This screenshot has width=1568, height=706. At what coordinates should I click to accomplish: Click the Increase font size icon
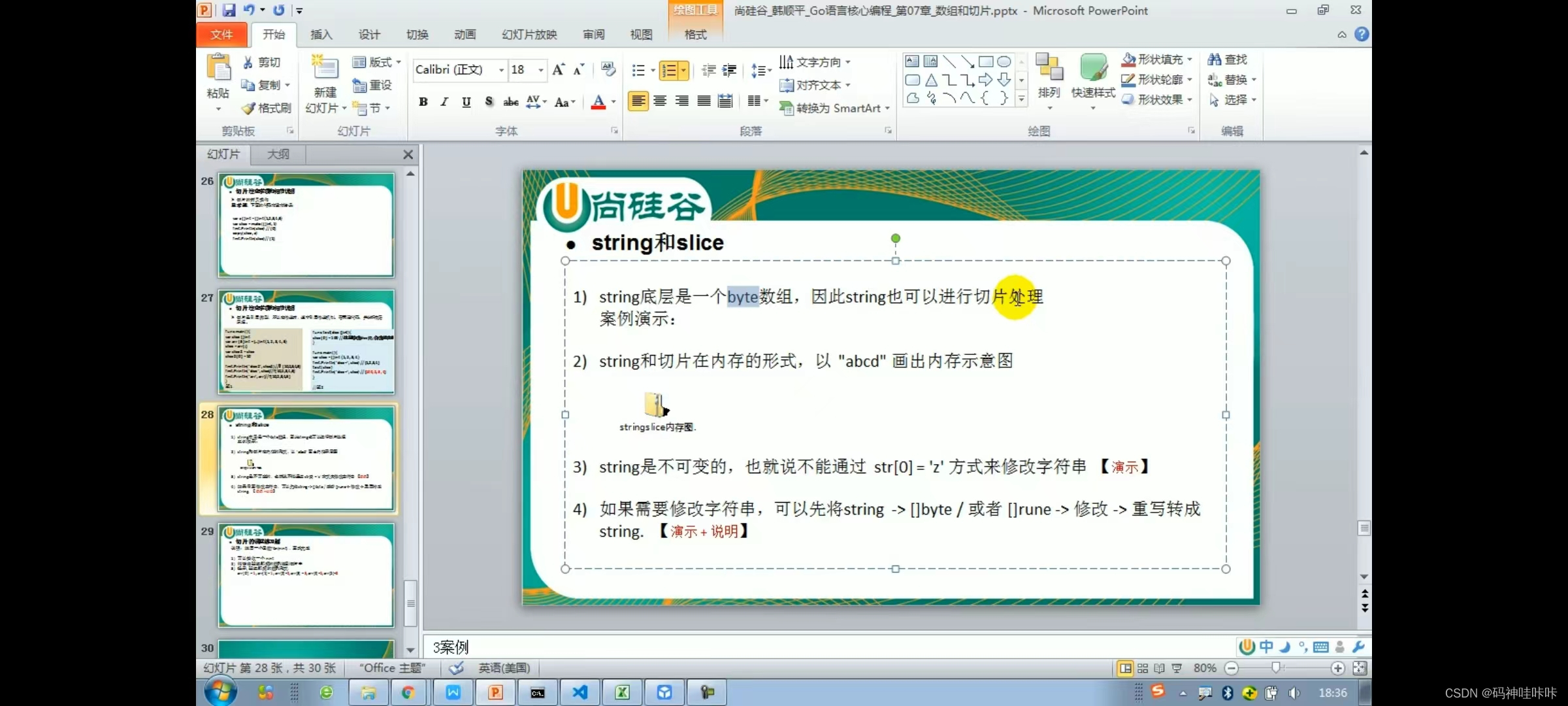pos(558,69)
